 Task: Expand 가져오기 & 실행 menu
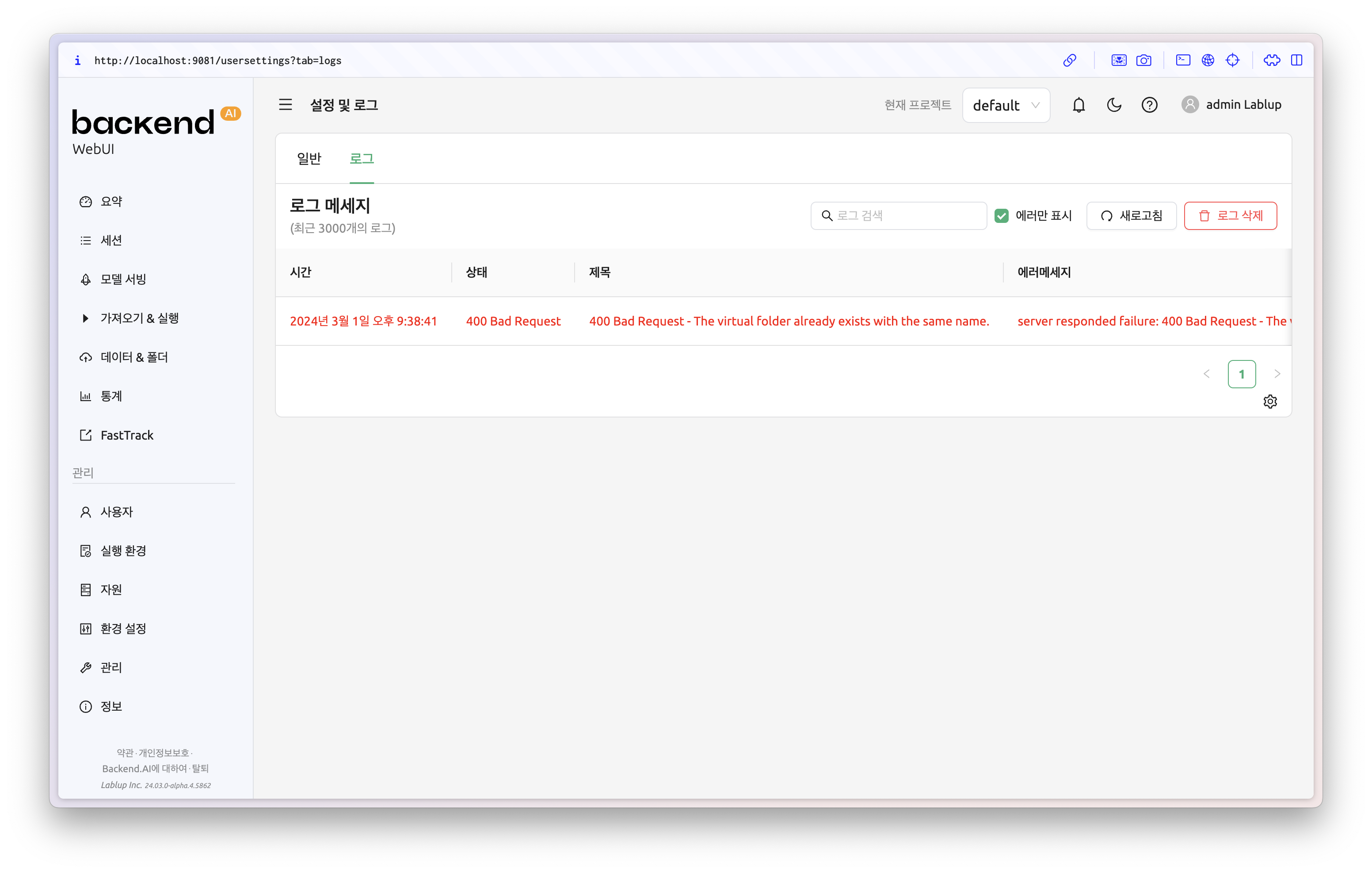coord(139,318)
